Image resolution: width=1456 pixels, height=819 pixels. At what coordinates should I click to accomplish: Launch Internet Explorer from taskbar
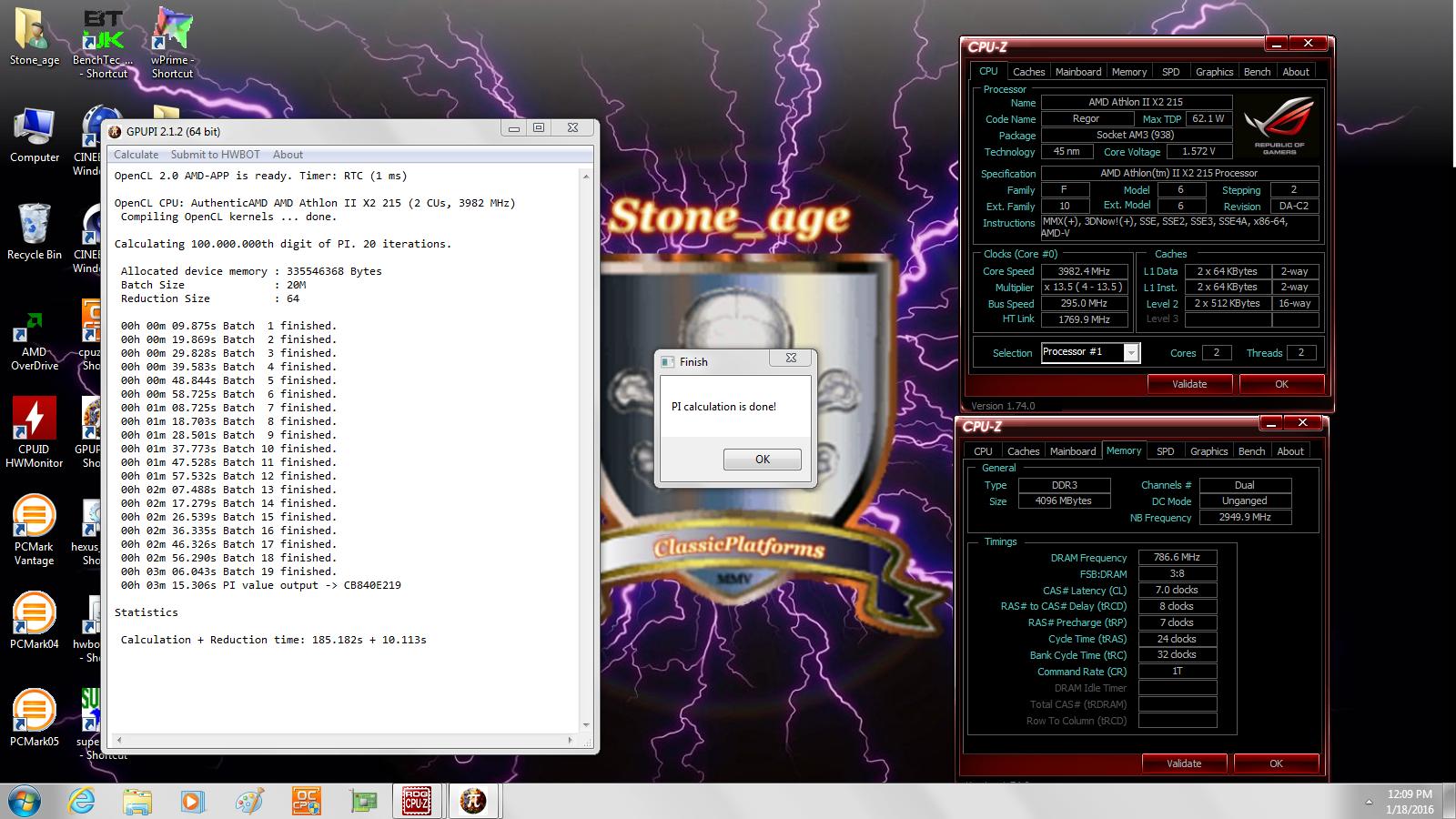82,801
